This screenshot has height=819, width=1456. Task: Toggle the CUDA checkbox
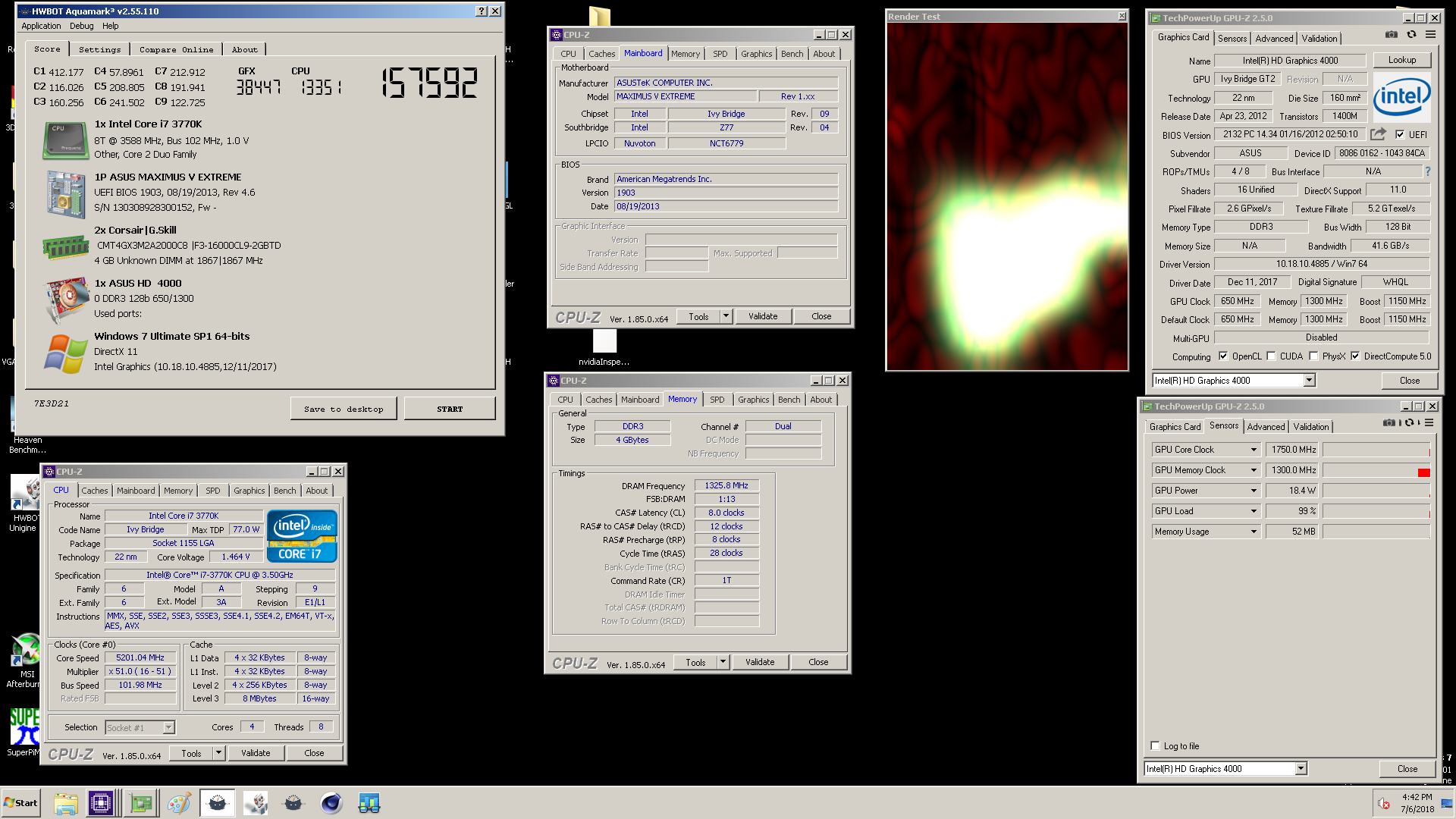[1271, 356]
